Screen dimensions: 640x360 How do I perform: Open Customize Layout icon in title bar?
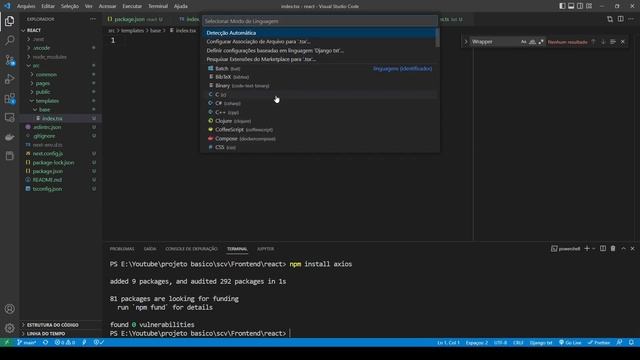[x=589, y=6]
